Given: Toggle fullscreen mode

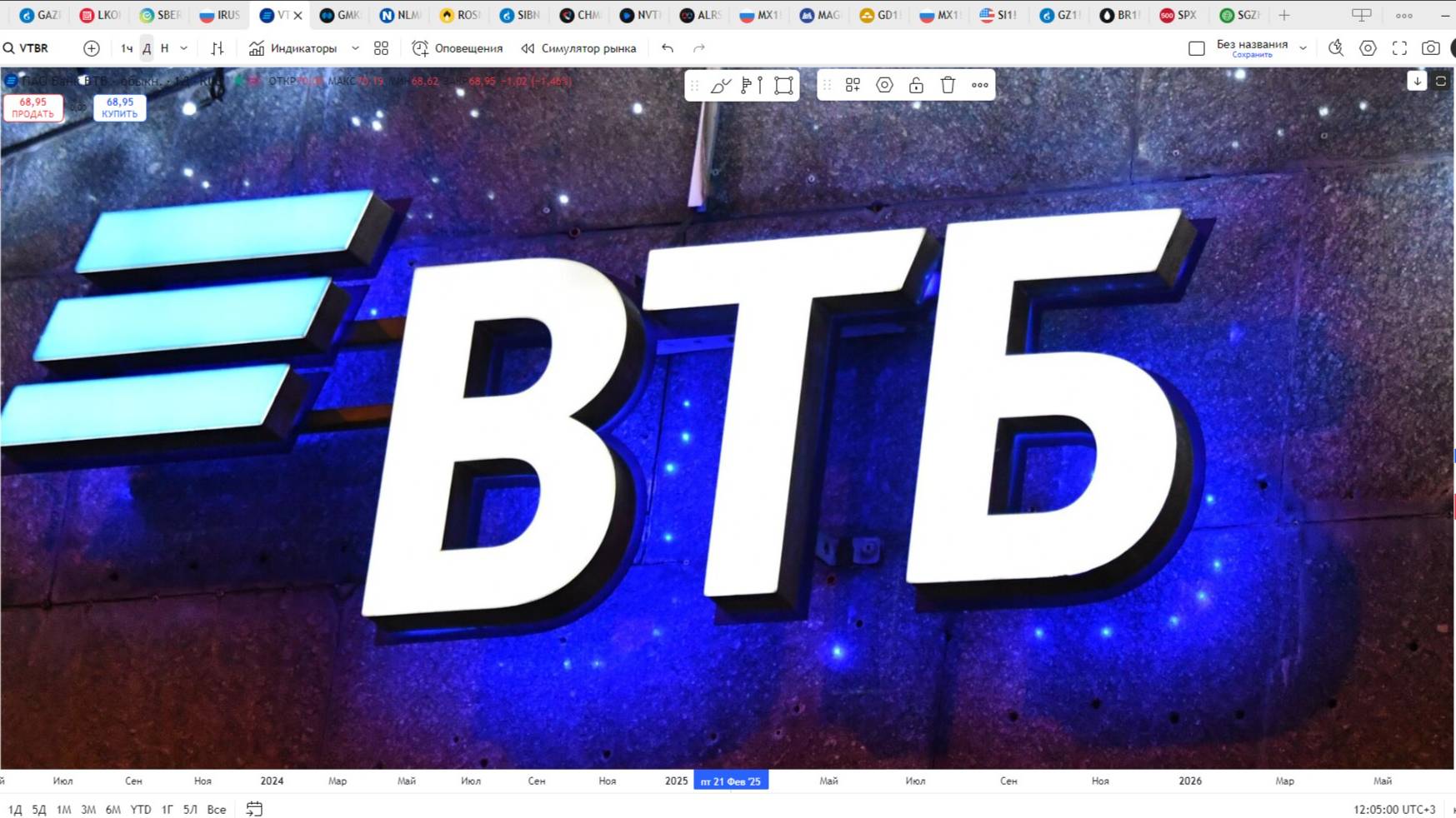Looking at the screenshot, I should coord(1399,48).
